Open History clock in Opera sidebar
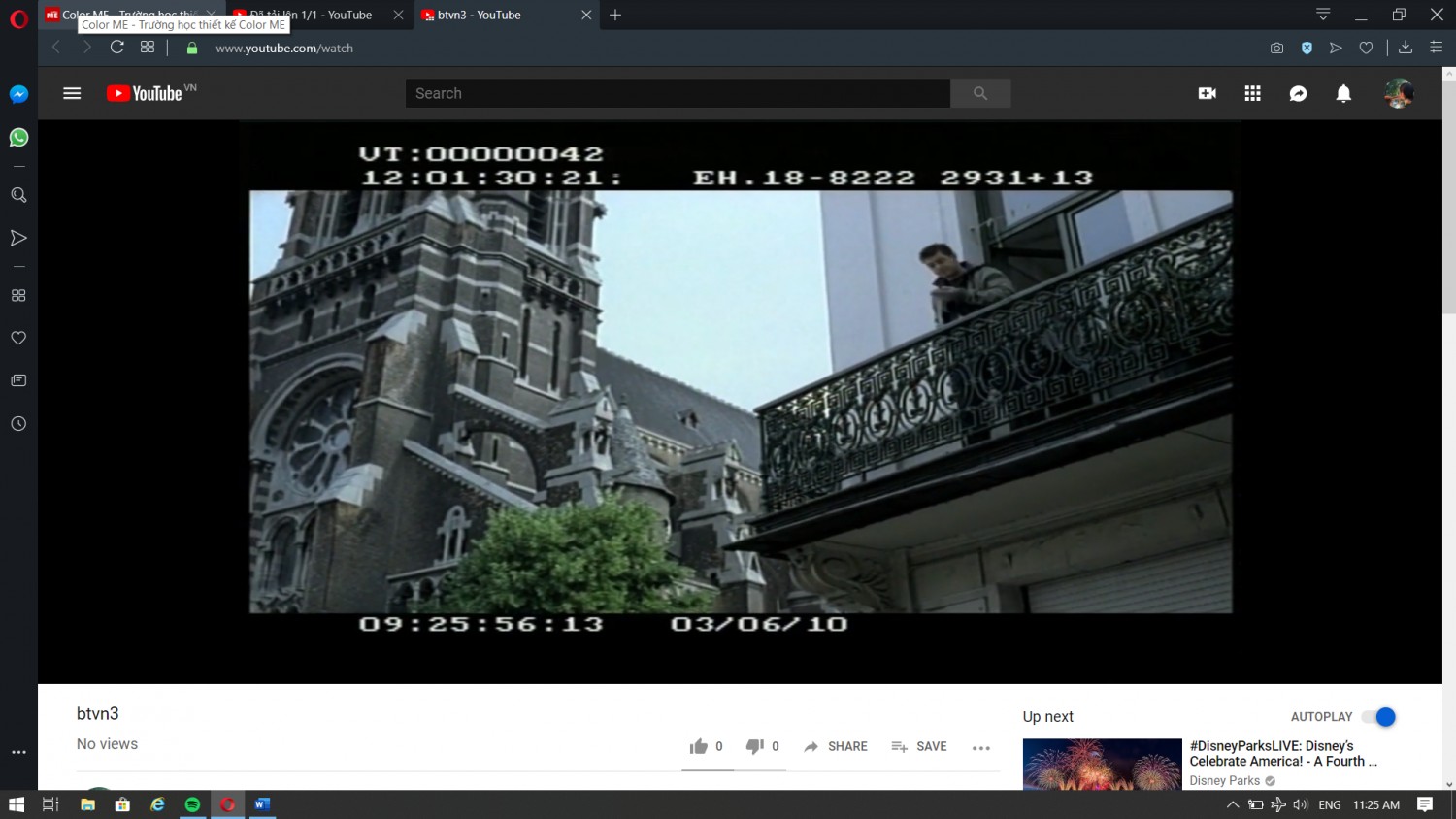This screenshot has width=1456, height=819. coord(18,423)
